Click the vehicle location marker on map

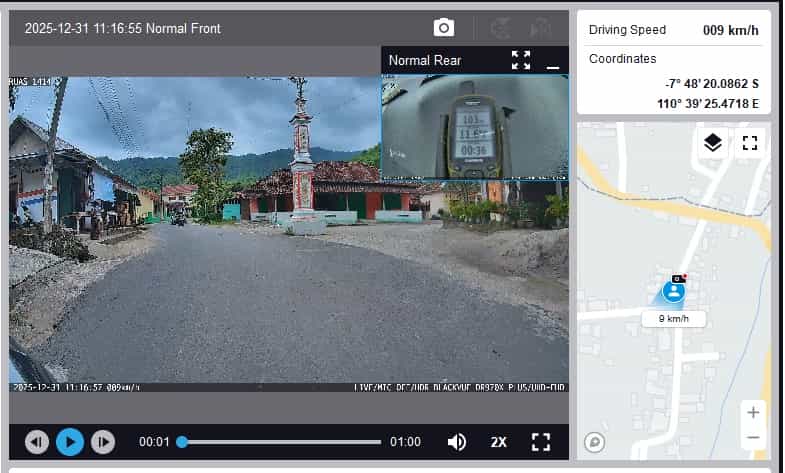tap(675, 291)
